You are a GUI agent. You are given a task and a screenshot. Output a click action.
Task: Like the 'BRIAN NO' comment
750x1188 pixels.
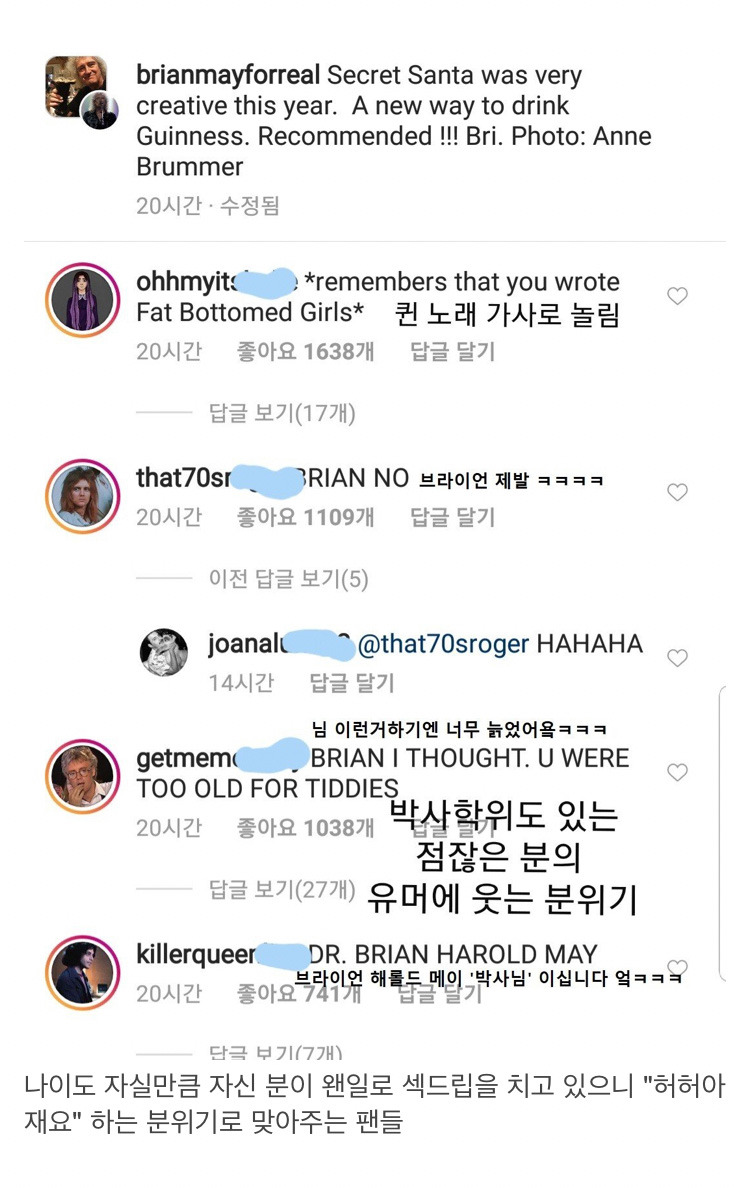pyautogui.click(x=677, y=492)
